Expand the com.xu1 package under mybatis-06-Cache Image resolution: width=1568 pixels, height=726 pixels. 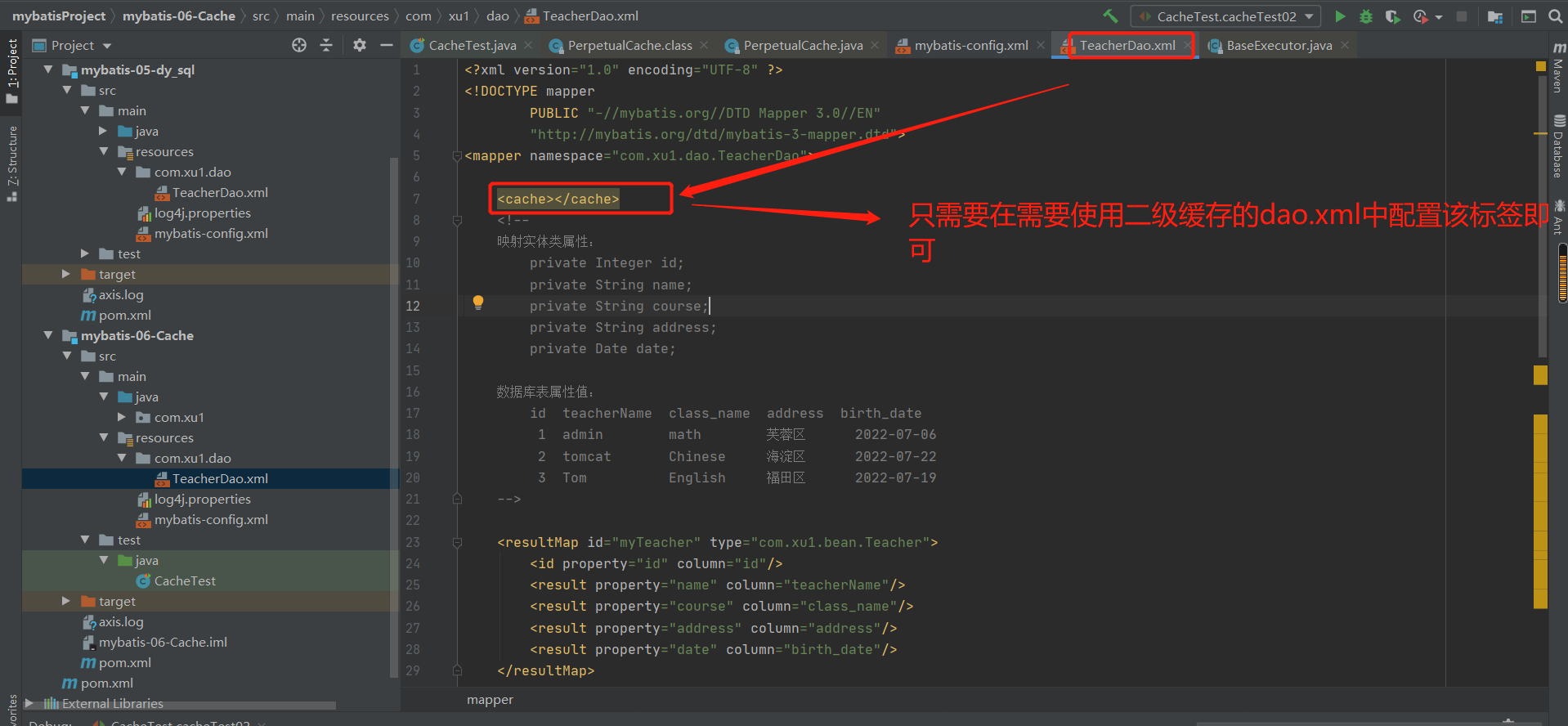(122, 417)
